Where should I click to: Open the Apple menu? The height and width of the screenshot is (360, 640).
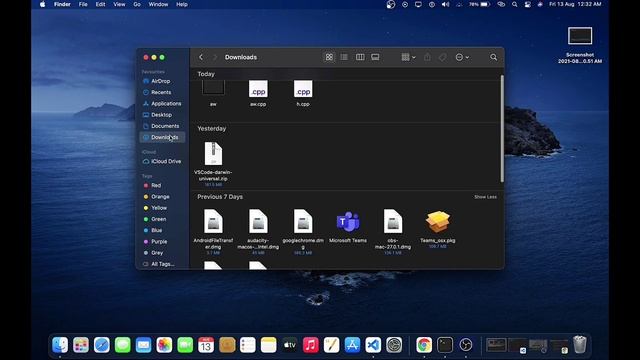tap(42, 4)
